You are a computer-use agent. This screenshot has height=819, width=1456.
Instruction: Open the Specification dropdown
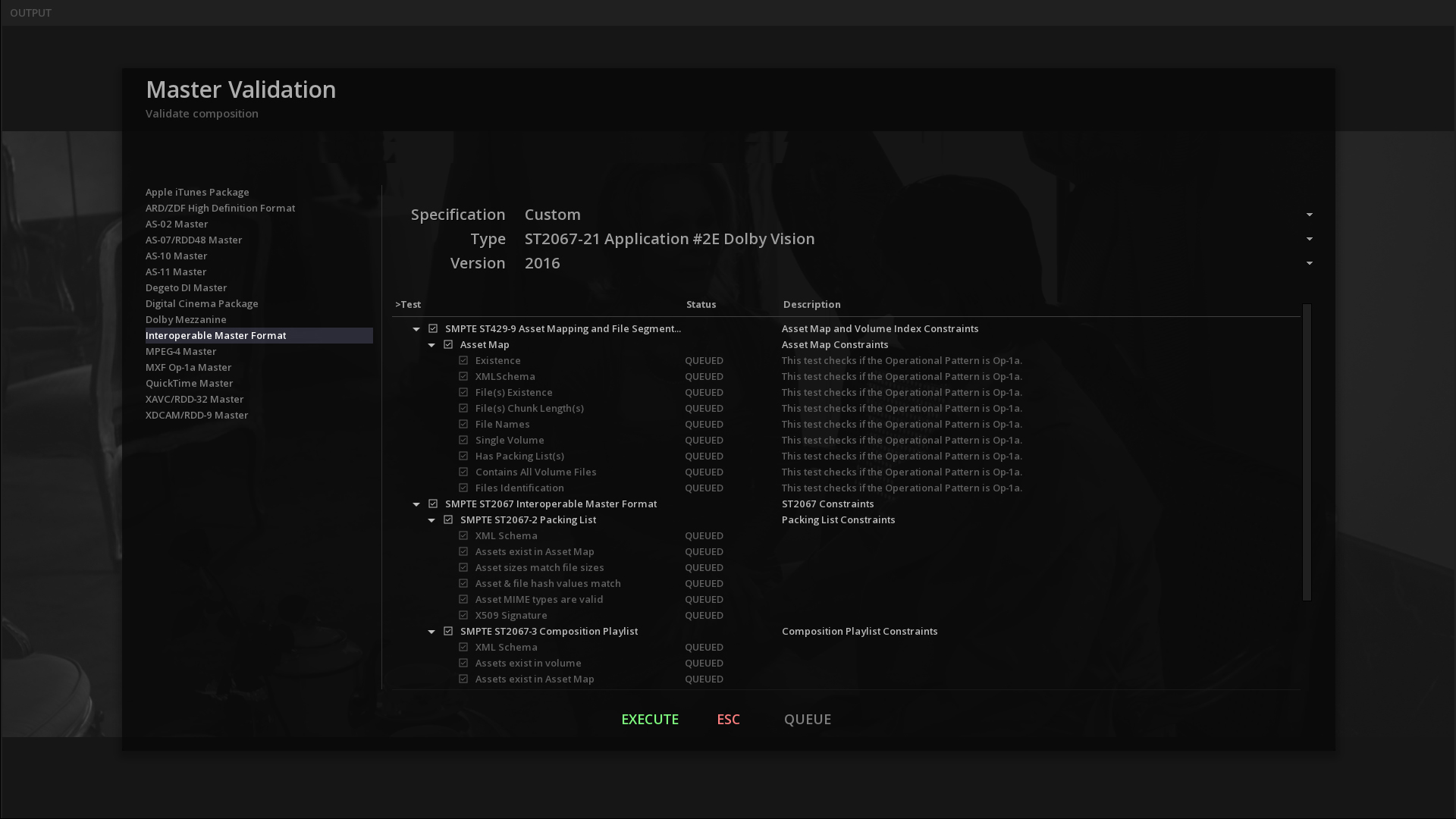click(x=1309, y=215)
